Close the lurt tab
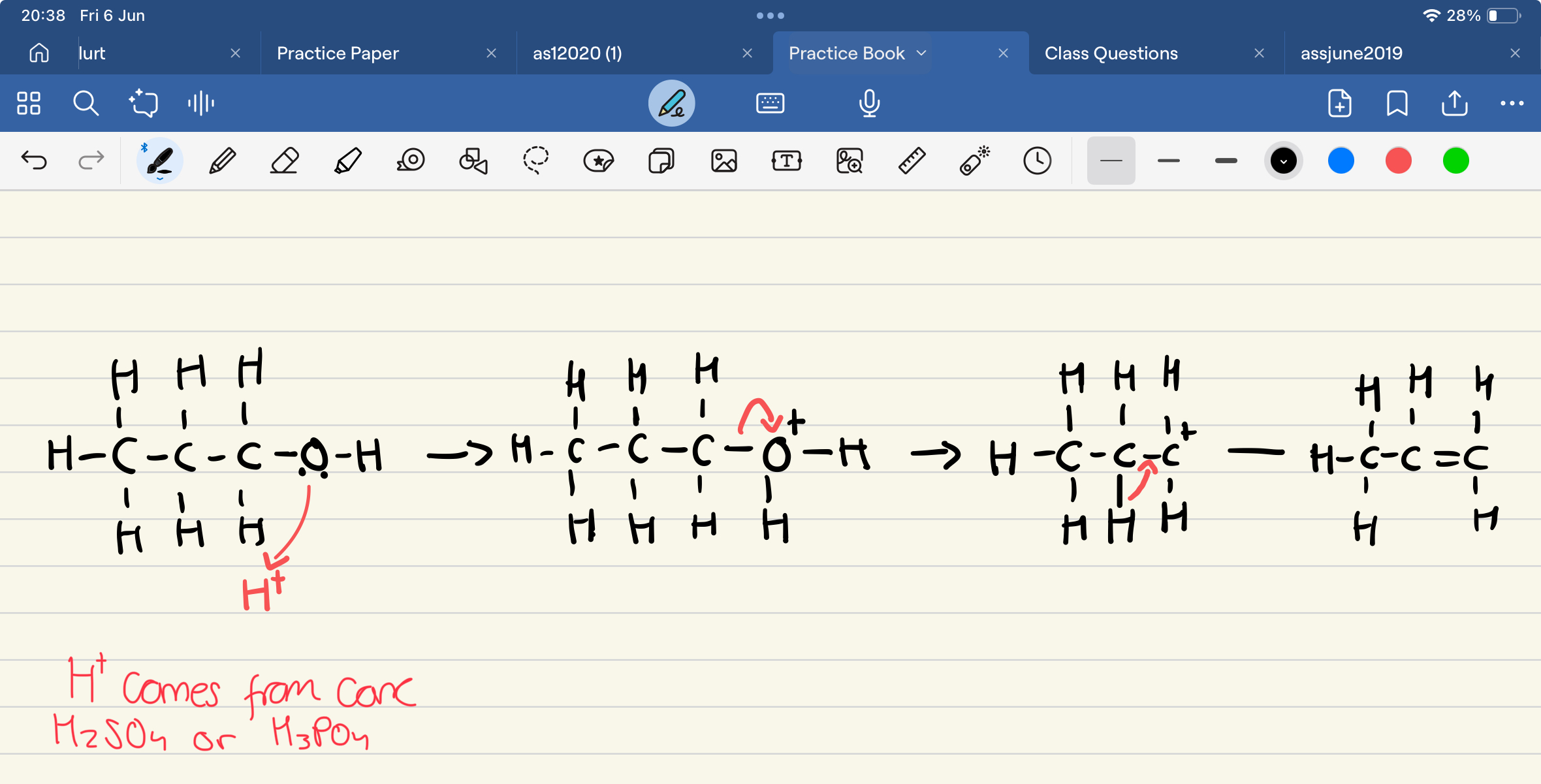This screenshot has height=784, width=1541. coord(236,53)
